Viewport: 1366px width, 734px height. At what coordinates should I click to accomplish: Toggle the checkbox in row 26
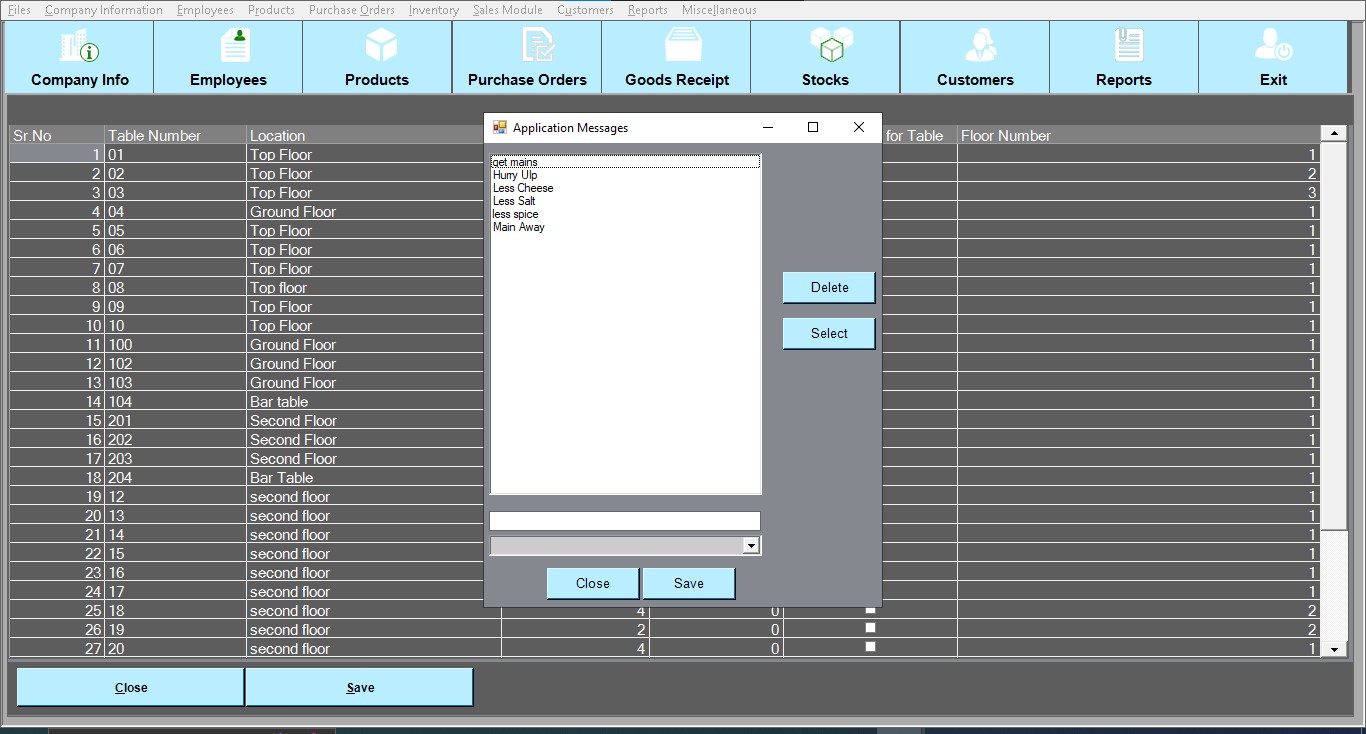coord(870,628)
